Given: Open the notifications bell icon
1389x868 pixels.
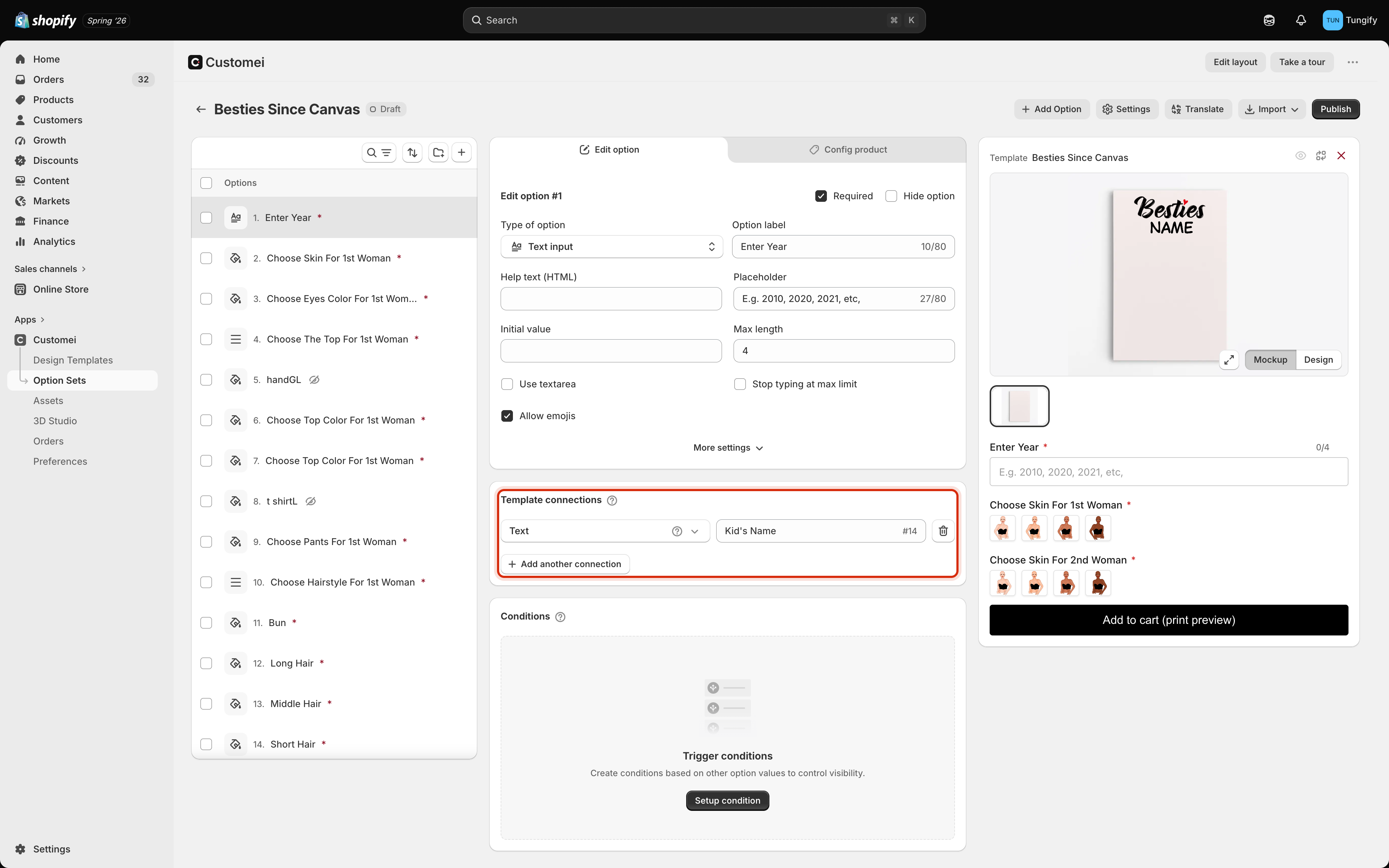Looking at the screenshot, I should tap(1301, 20).
